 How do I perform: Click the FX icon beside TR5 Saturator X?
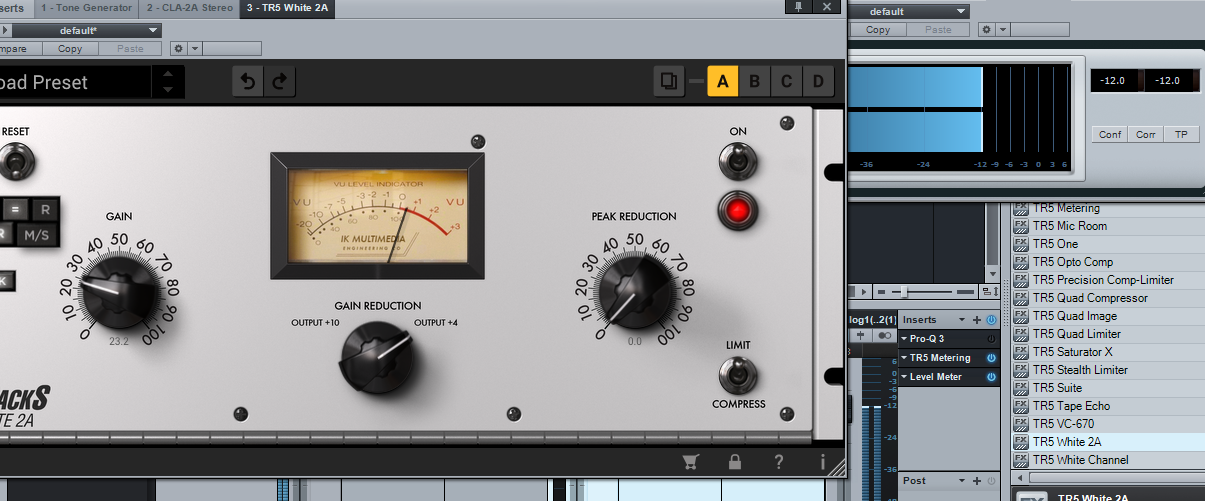pos(1021,352)
